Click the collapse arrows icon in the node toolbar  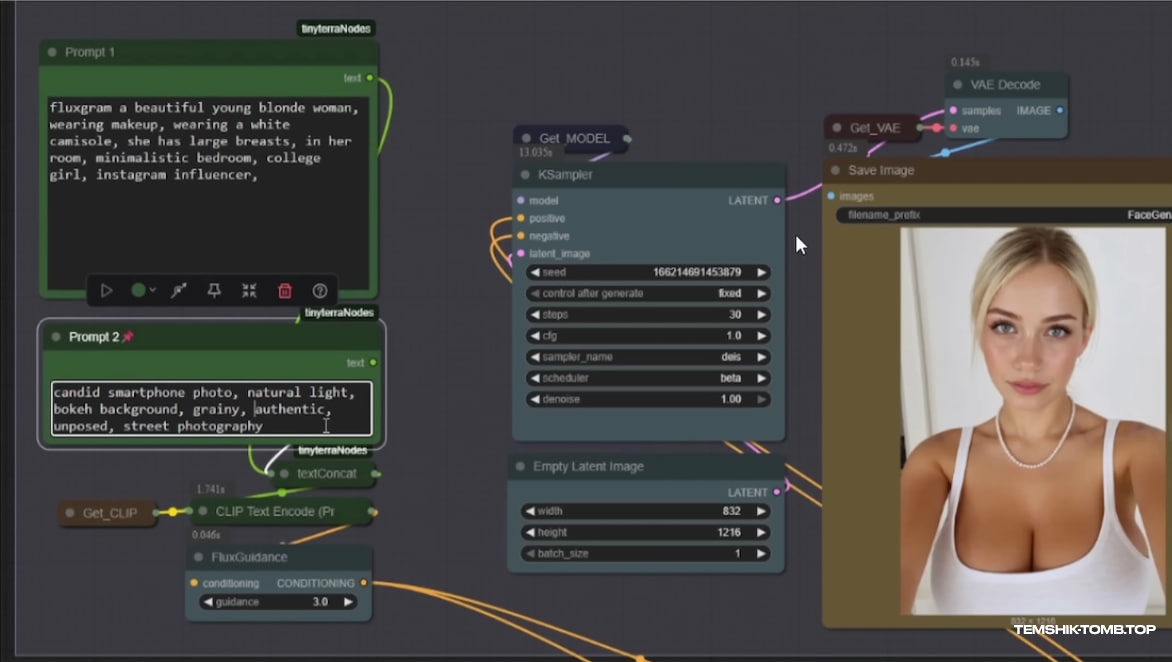pos(249,291)
